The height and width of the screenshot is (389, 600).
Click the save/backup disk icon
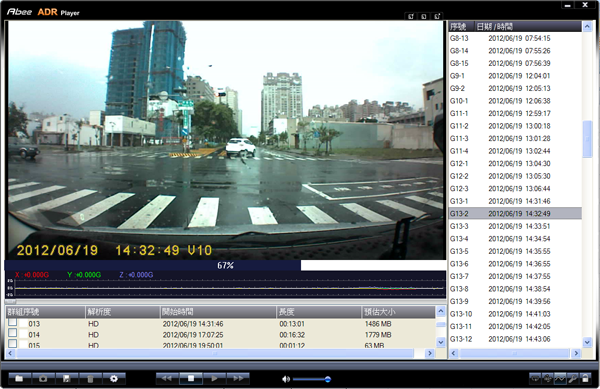point(67,379)
